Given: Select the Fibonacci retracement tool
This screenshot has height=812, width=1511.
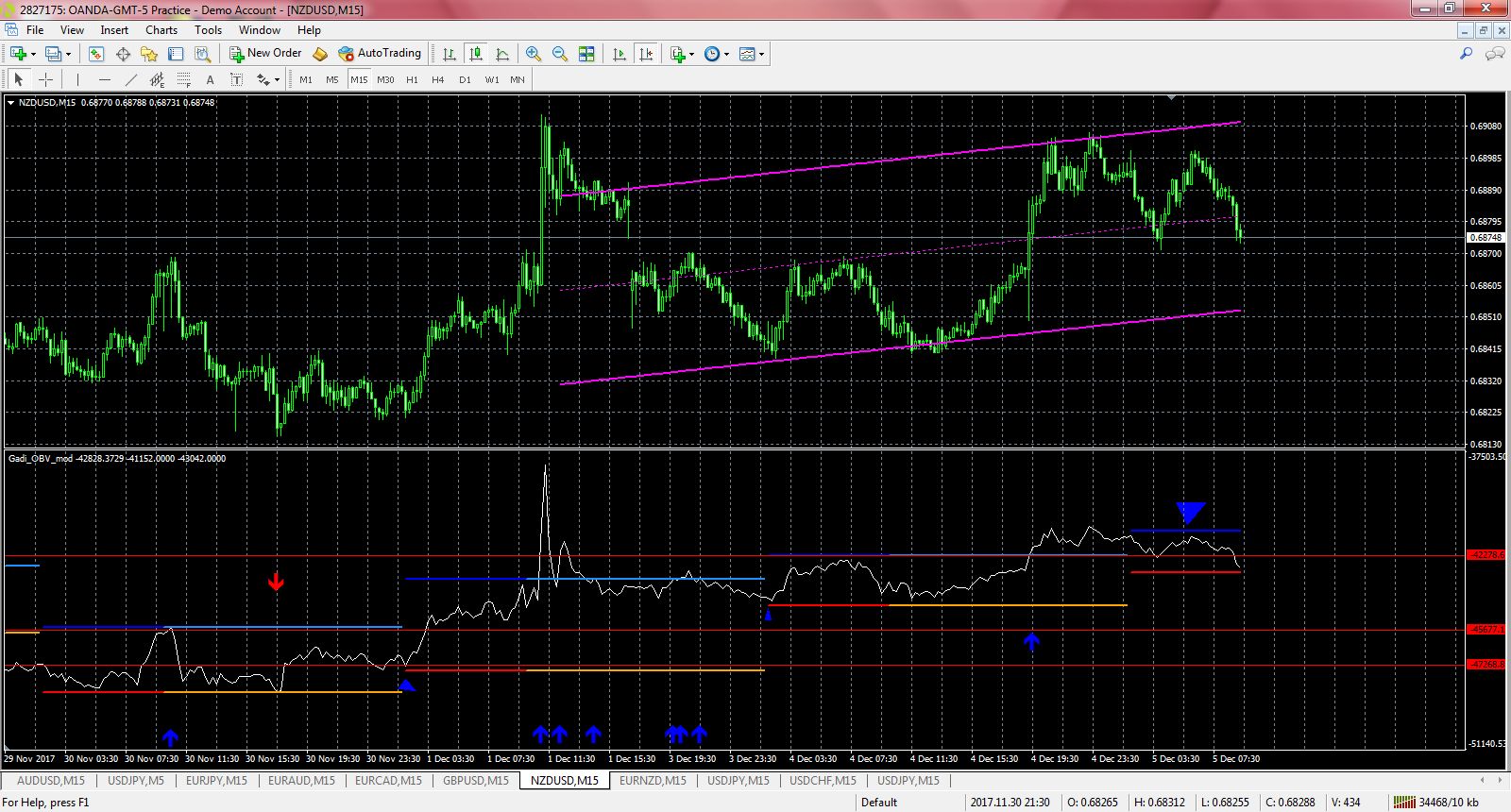Looking at the screenshot, I should pyautogui.click(x=183, y=79).
